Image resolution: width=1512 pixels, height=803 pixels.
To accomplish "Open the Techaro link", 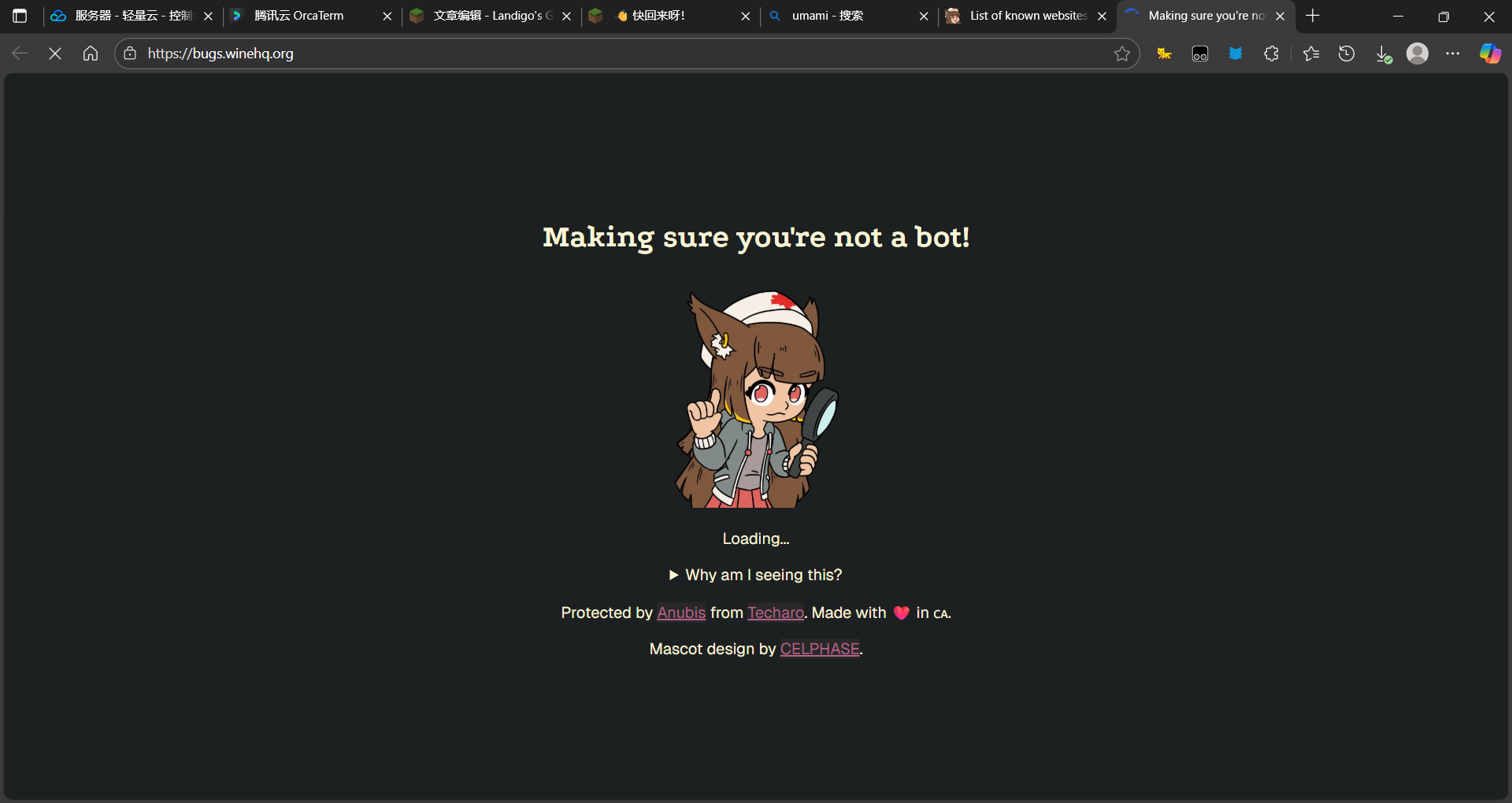I will coord(776,612).
